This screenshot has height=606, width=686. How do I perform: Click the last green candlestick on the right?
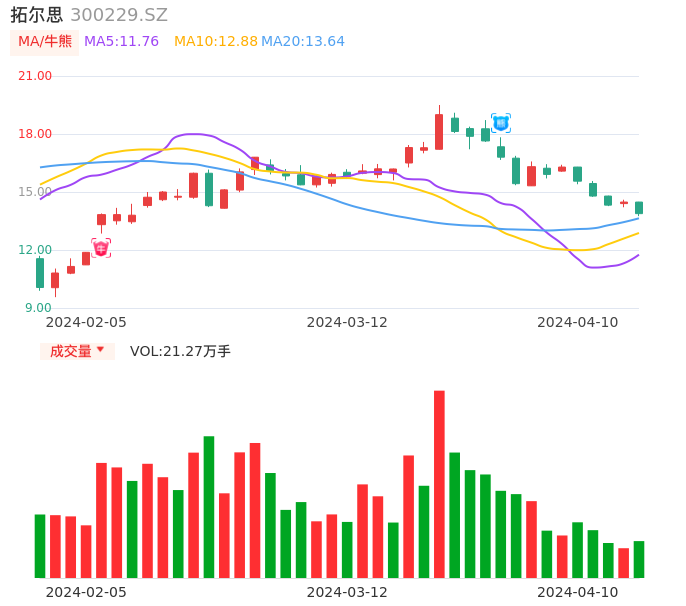pos(639,208)
